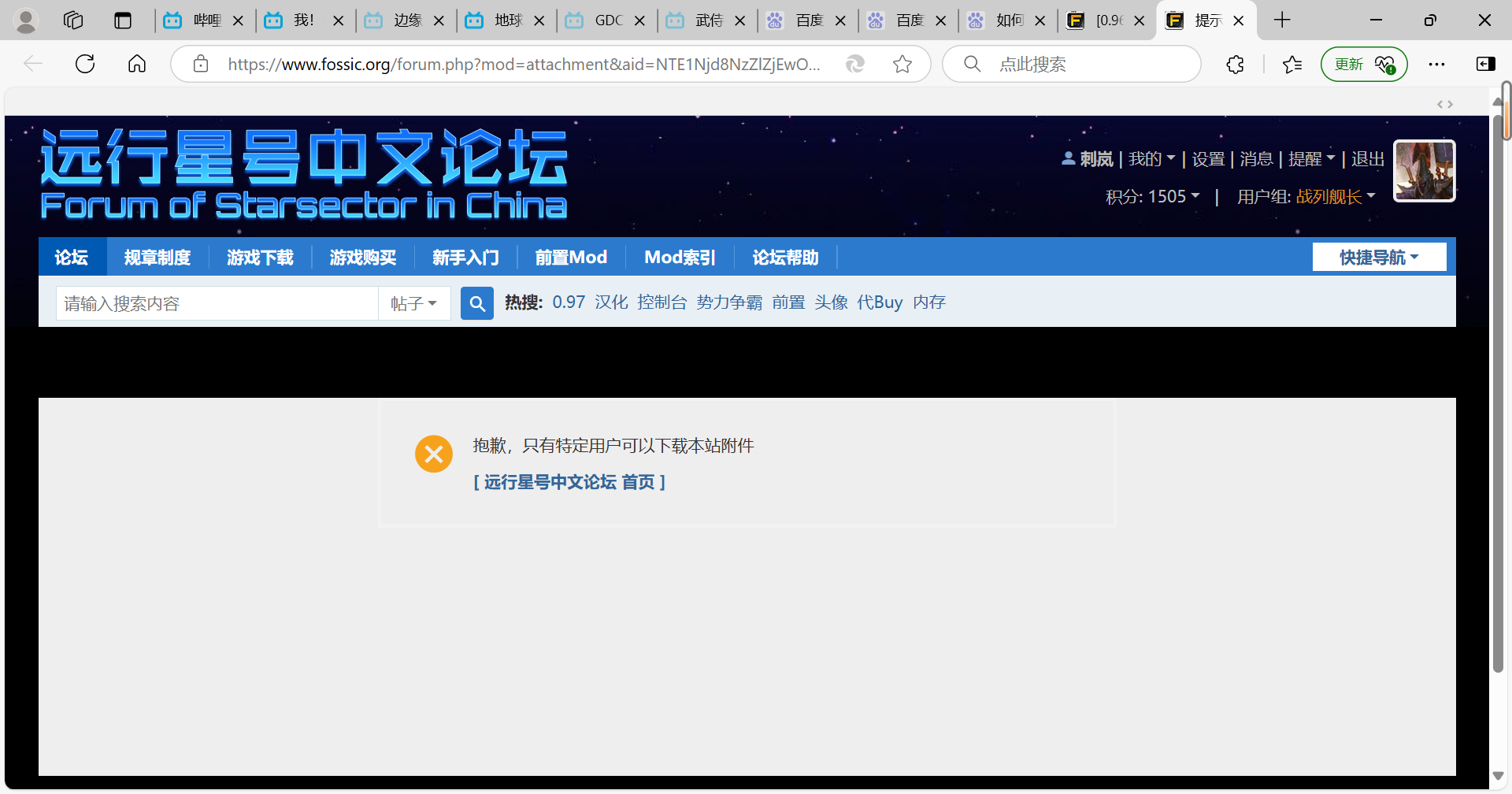
Task: Open the 战列舰长 user group dropdown
Action: [1334, 196]
